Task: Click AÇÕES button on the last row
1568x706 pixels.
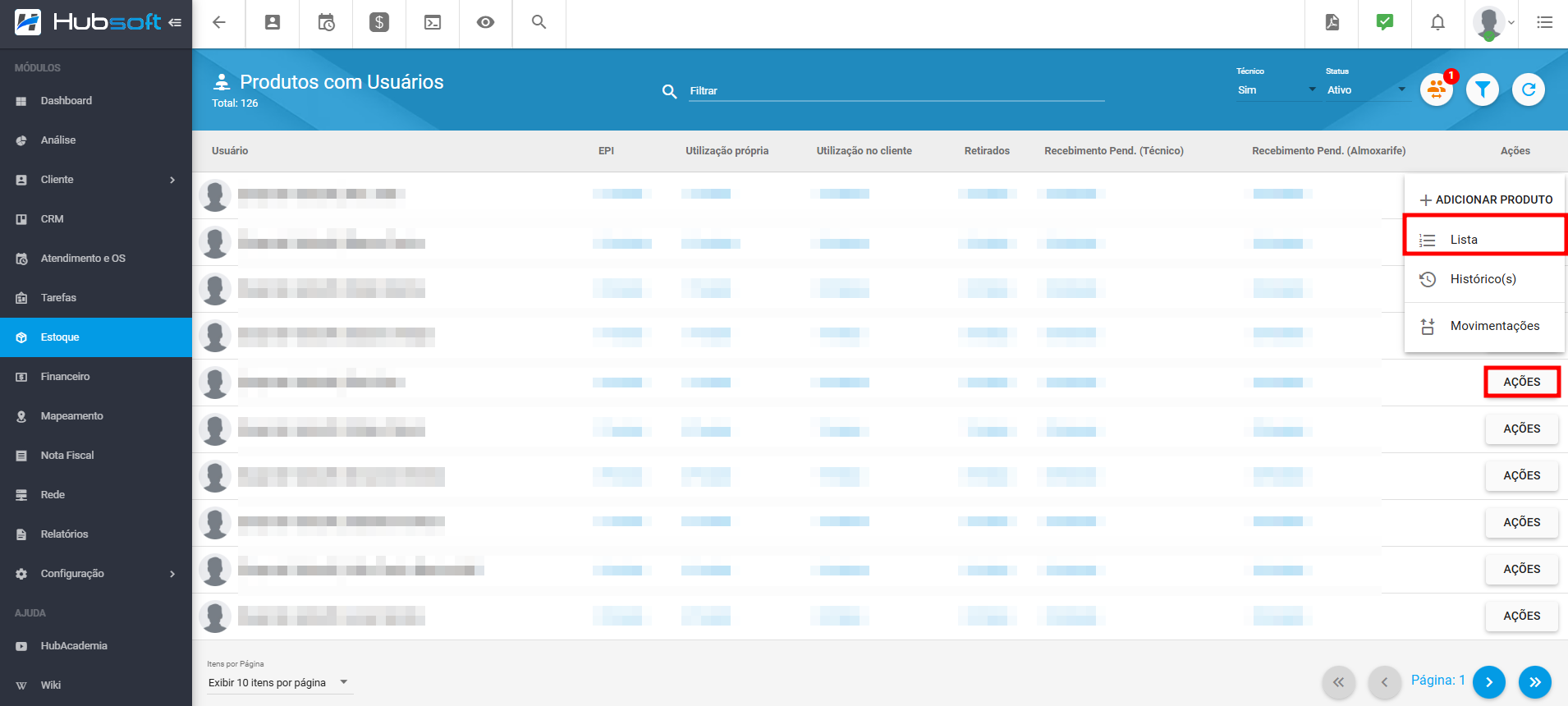Action: click(x=1522, y=616)
